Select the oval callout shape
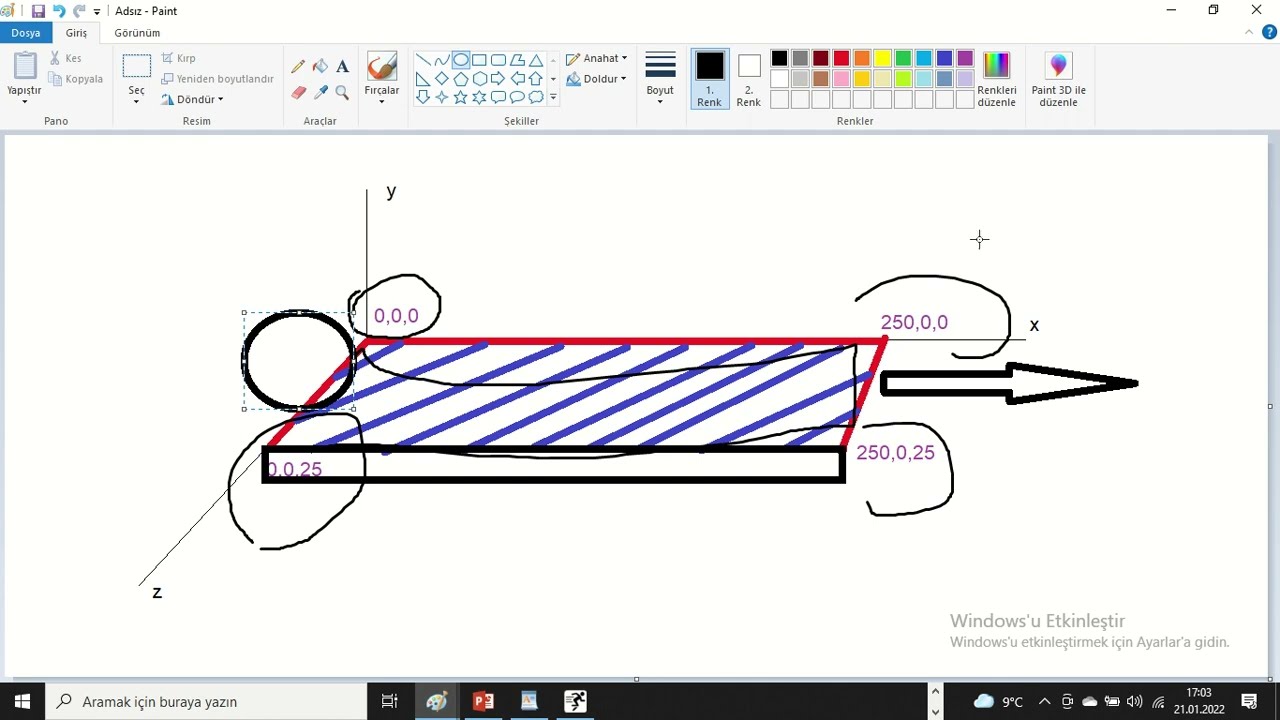Screen dimensions: 1280x720 click(517, 97)
